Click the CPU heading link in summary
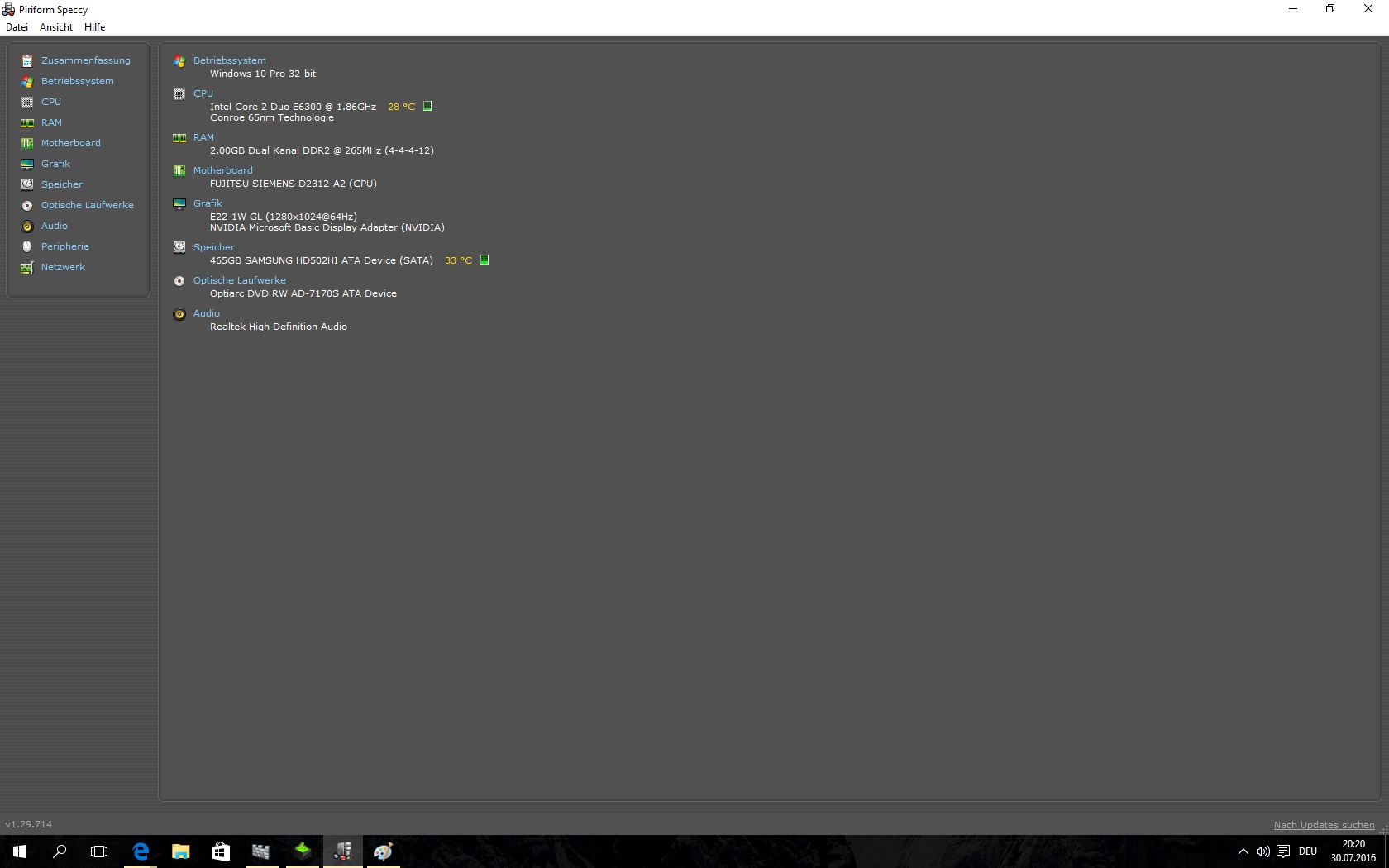This screenshot has height=868, width=1389. [x=203, y=93]
